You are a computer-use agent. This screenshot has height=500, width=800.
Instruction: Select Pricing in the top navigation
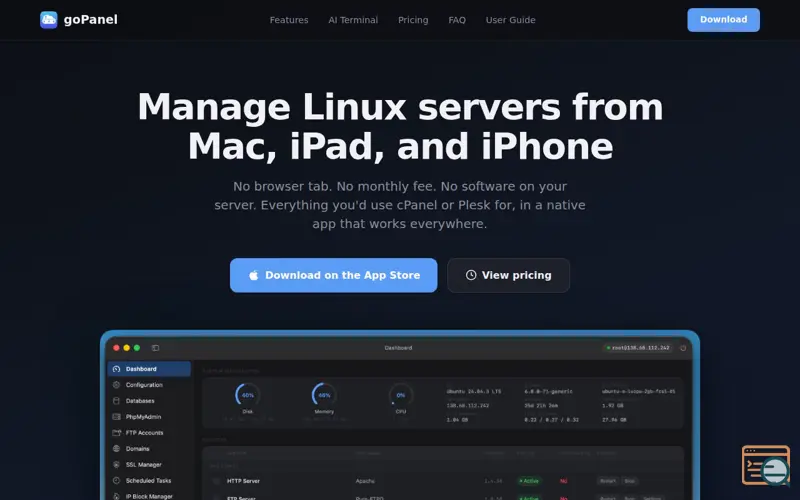(x=413, y=20)
